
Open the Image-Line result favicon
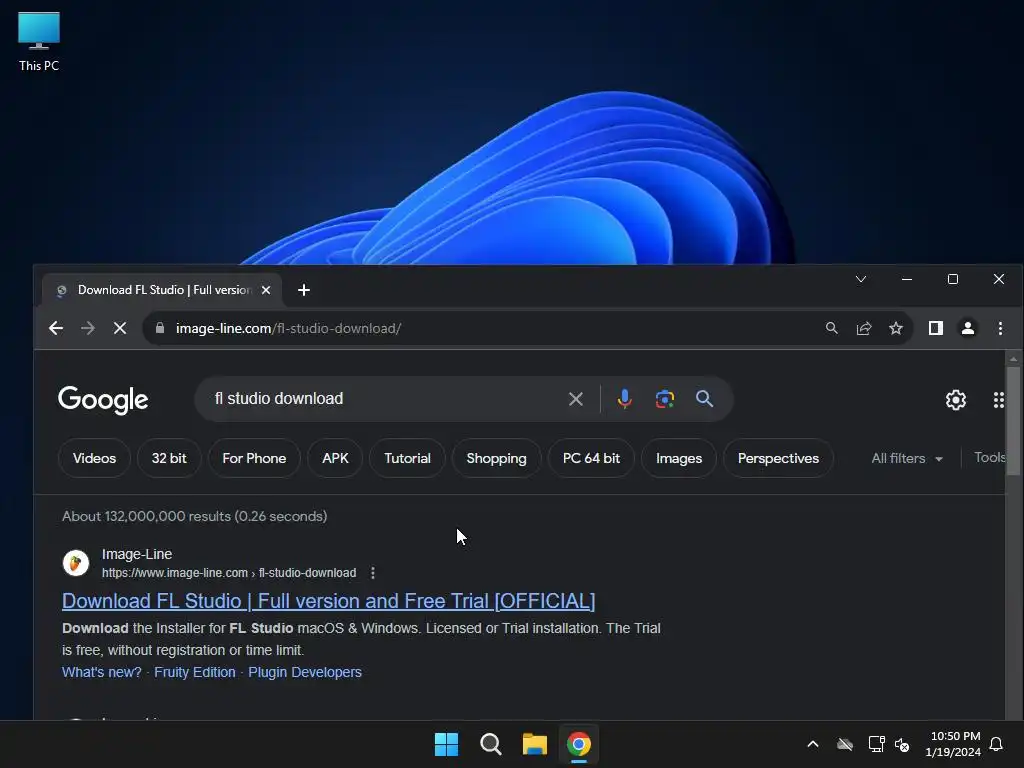pyautogui.click(x=76, y=562)
